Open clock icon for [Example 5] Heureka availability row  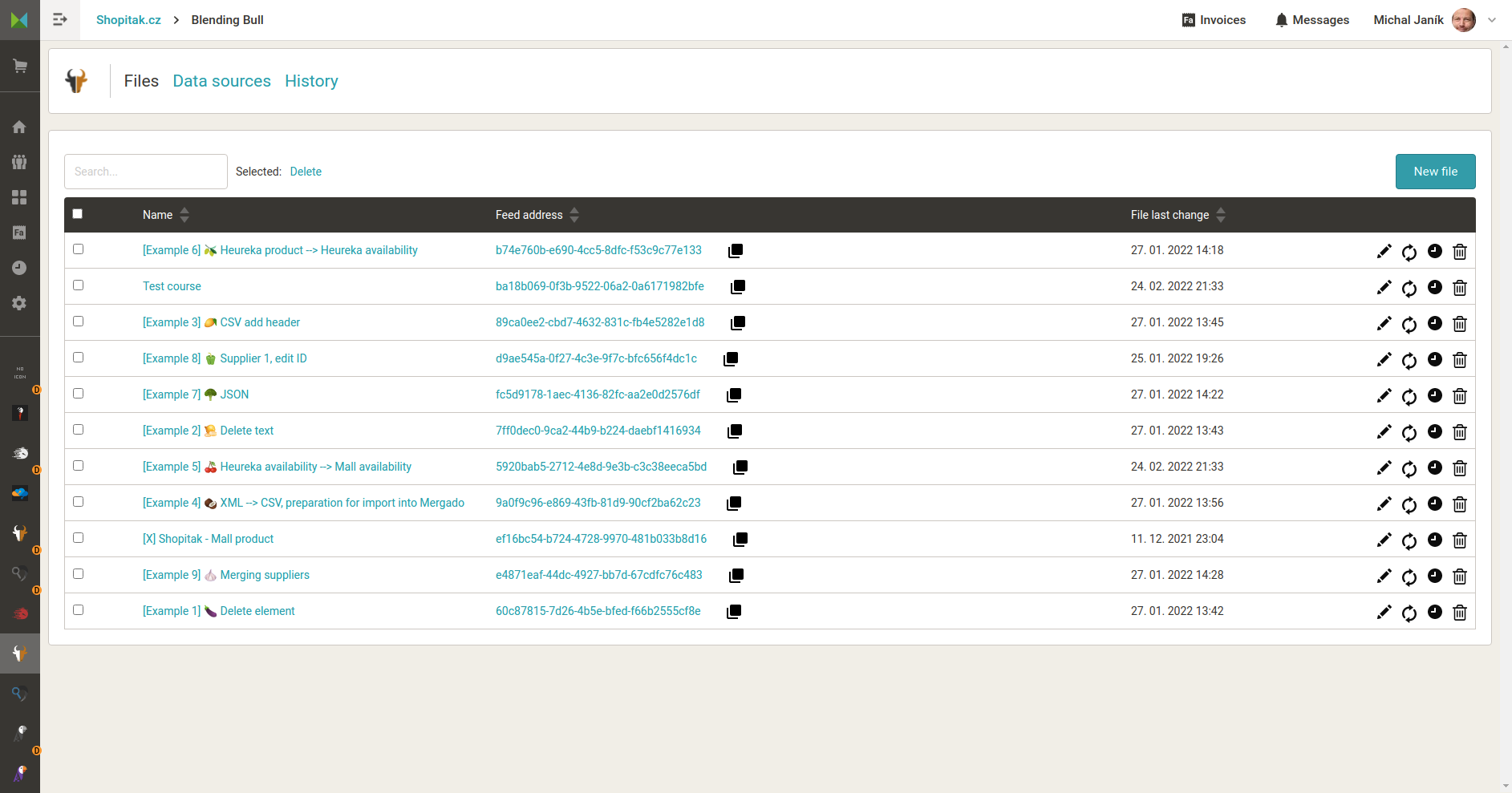point(1435,467)
